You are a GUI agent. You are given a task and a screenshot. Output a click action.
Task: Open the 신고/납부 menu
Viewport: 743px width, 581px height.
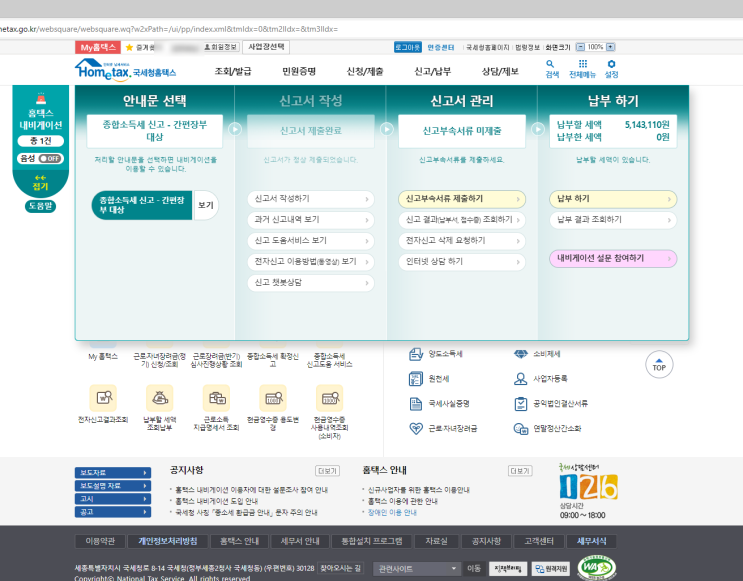coord(433,72)
